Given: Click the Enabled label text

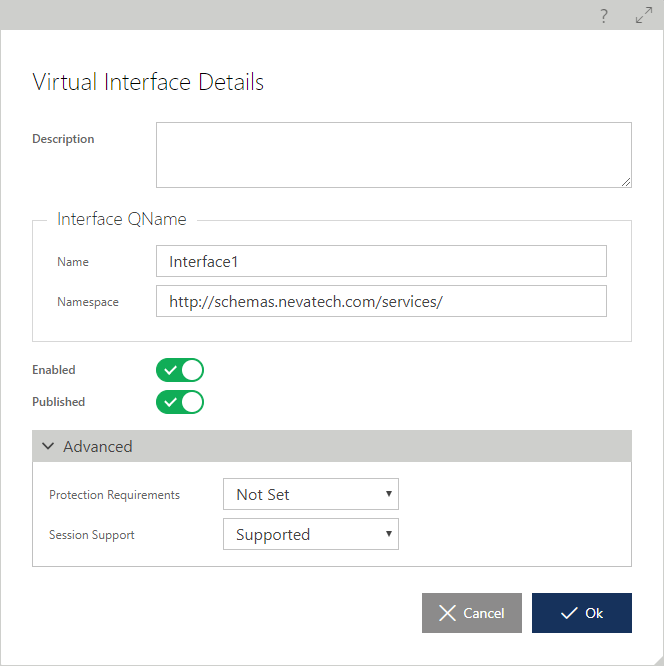Looking at the screenshot, I should click(54, 370).
